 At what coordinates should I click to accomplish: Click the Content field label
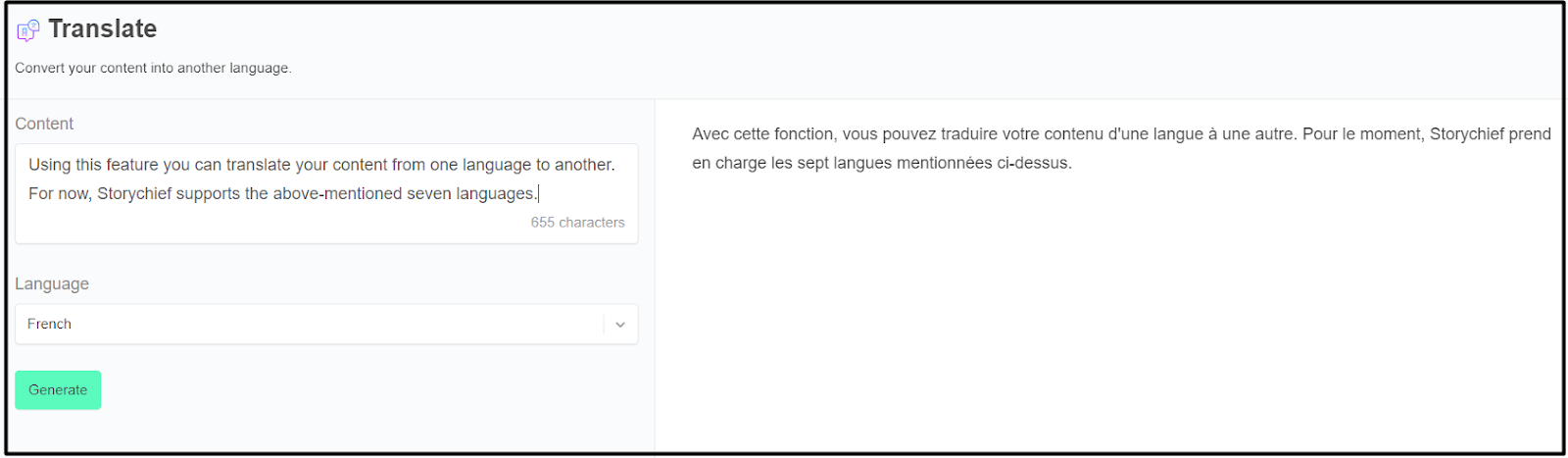click(44, 124)
